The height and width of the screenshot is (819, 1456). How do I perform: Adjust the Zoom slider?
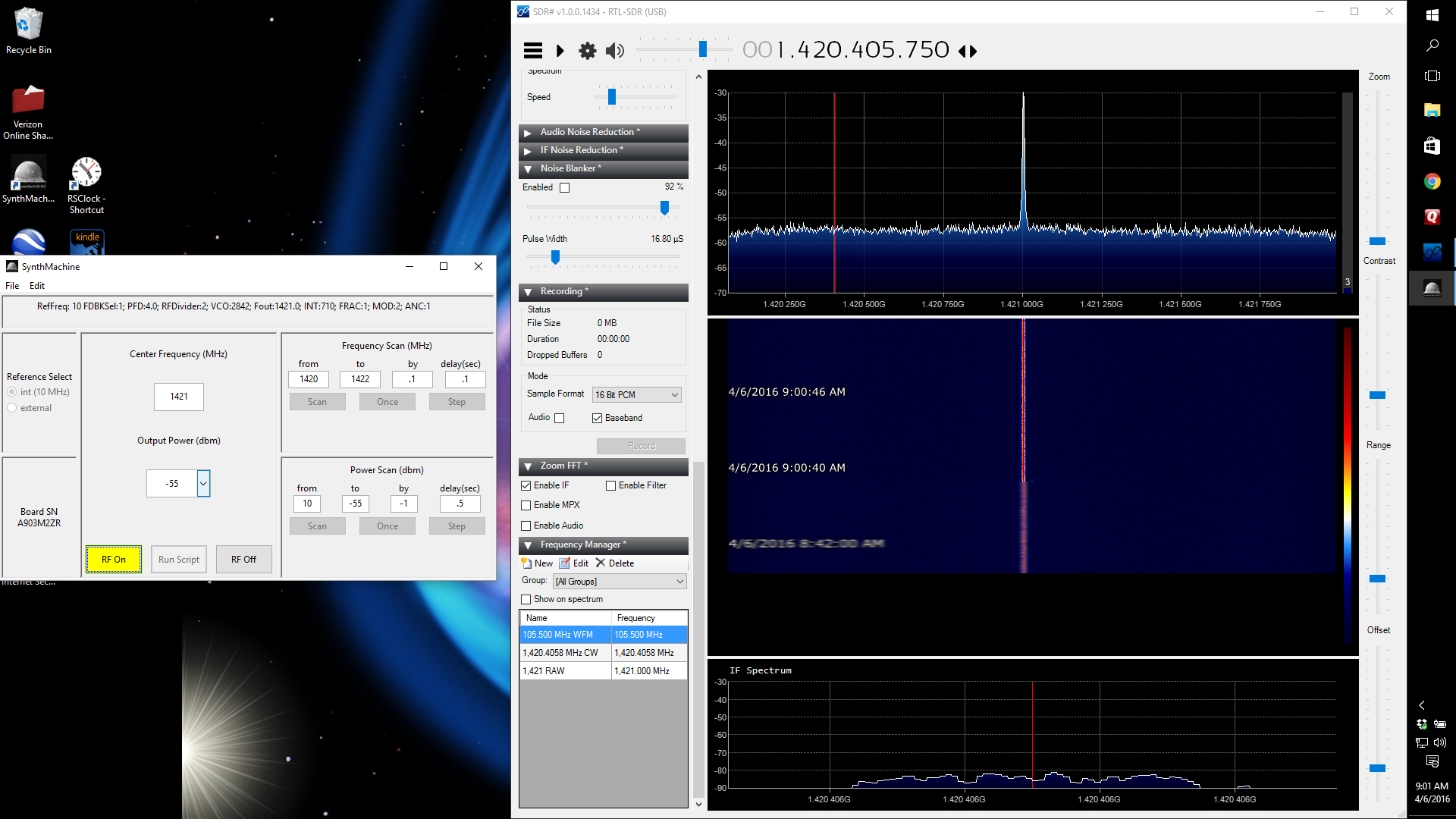tap(1377, 241)
